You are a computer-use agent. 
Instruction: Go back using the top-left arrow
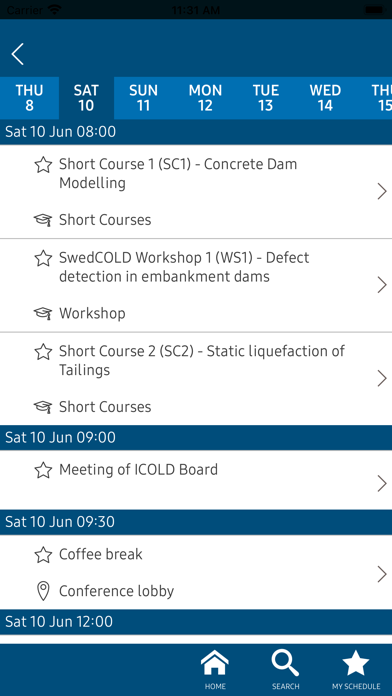click(18, 55)
